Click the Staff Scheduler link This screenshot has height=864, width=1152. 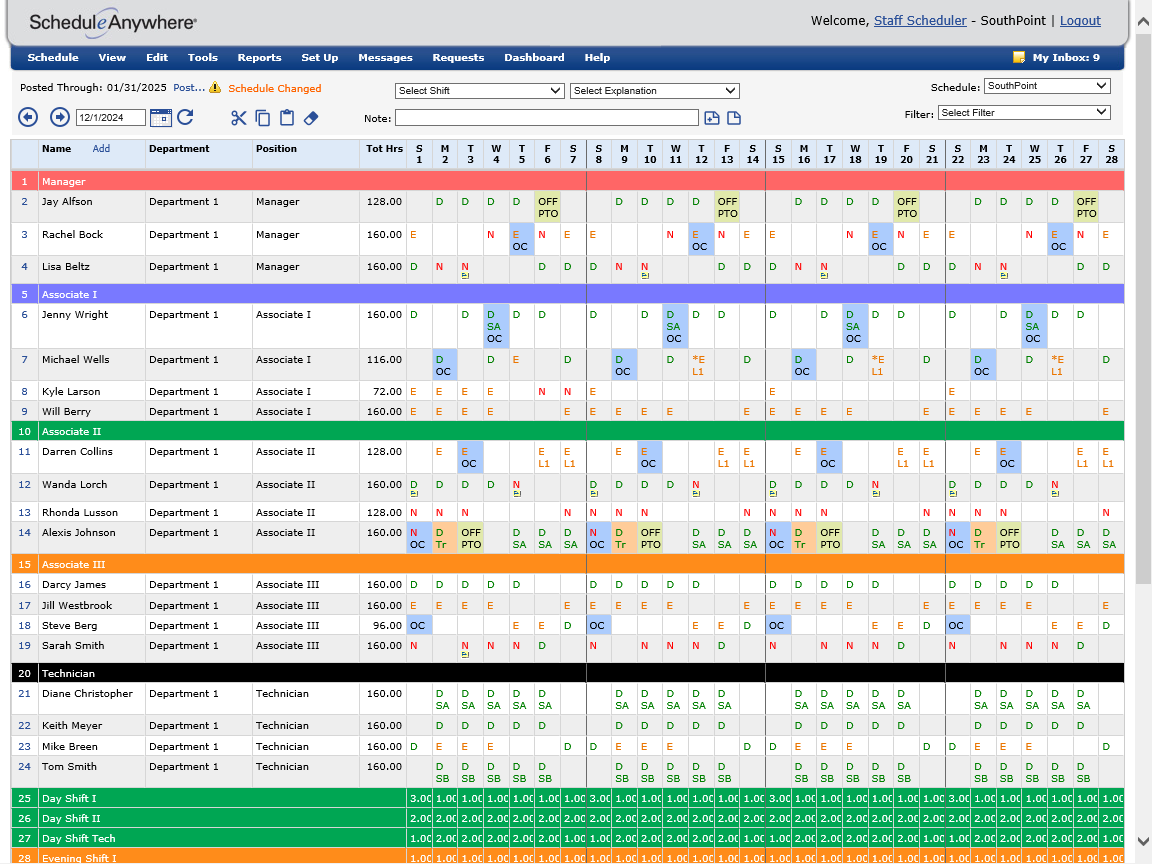click(x=920, y=20)
